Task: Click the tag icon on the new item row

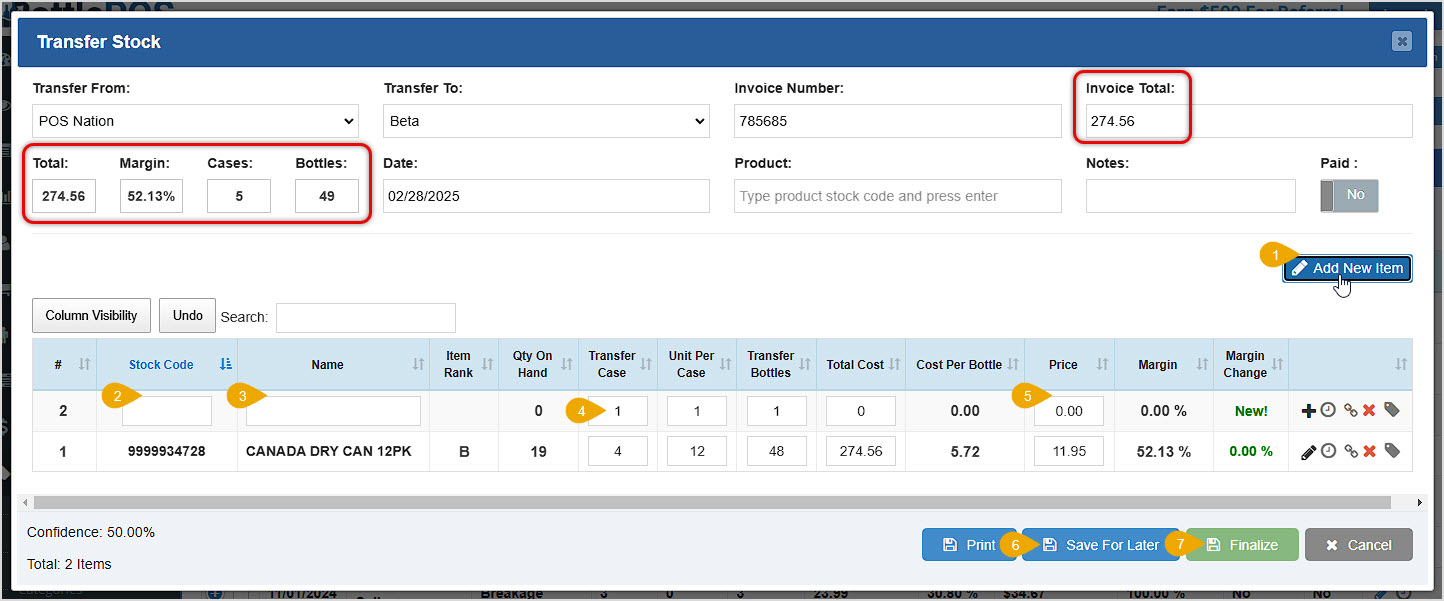Action: coord(1392,409)
